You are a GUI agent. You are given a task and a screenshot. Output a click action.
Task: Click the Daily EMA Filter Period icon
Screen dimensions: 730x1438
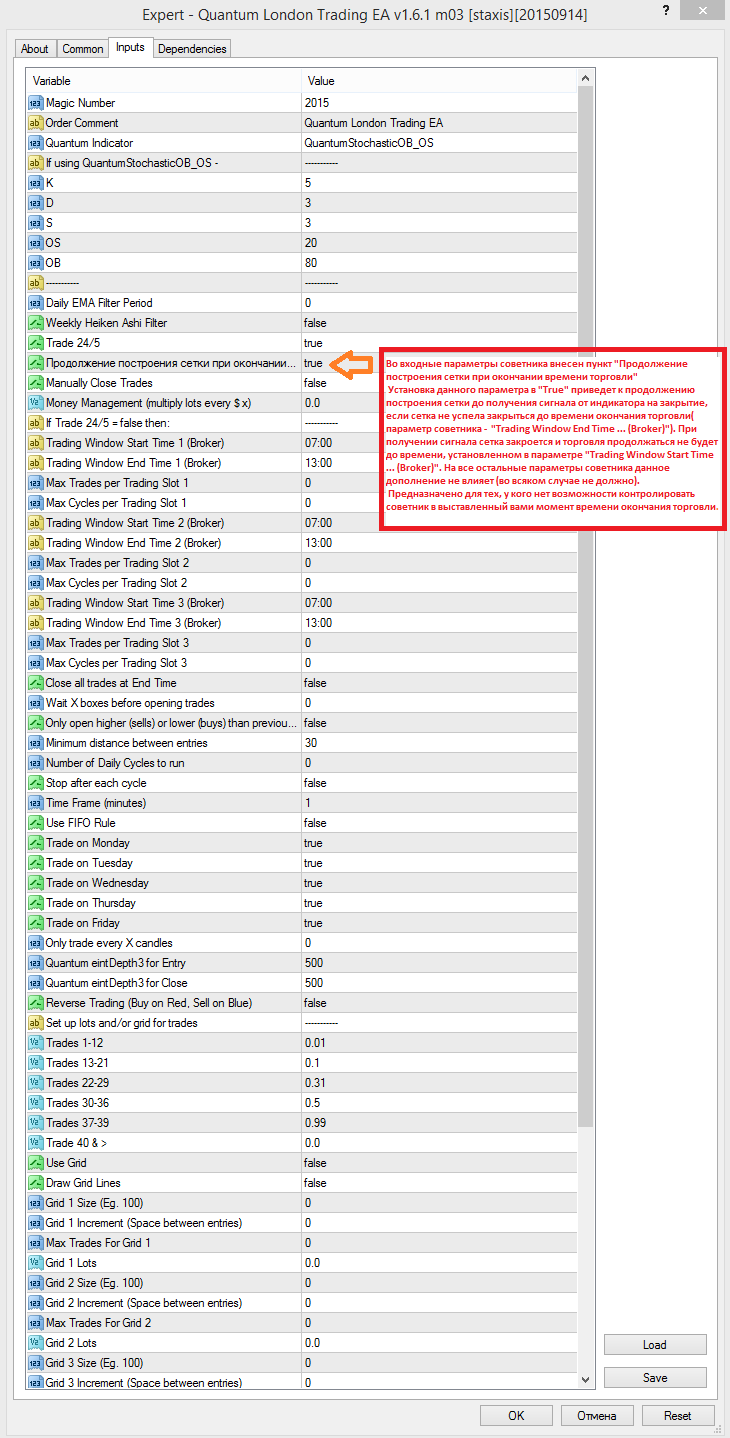35,303
